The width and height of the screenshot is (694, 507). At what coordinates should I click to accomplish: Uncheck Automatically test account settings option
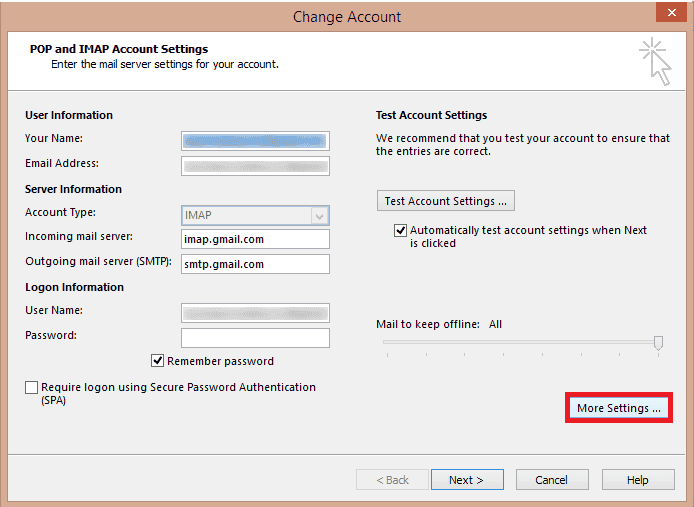tap(400, 230)
